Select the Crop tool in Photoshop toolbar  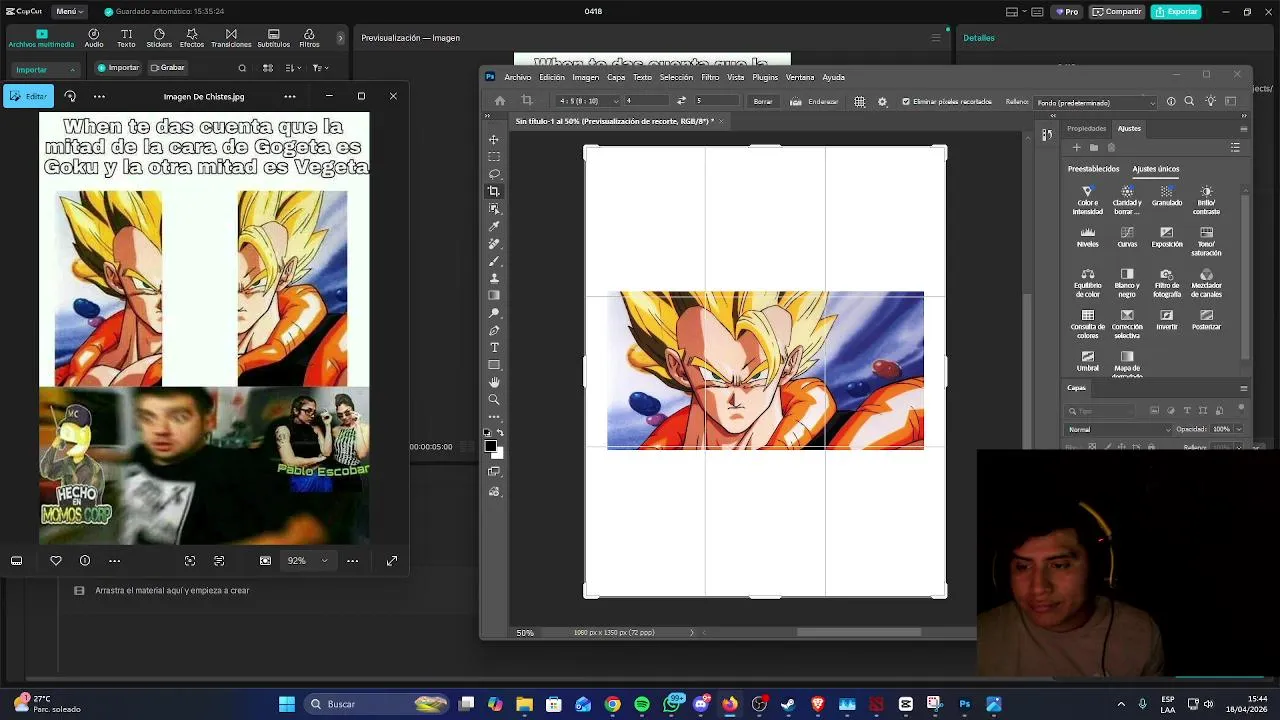[x=494, y=191]
